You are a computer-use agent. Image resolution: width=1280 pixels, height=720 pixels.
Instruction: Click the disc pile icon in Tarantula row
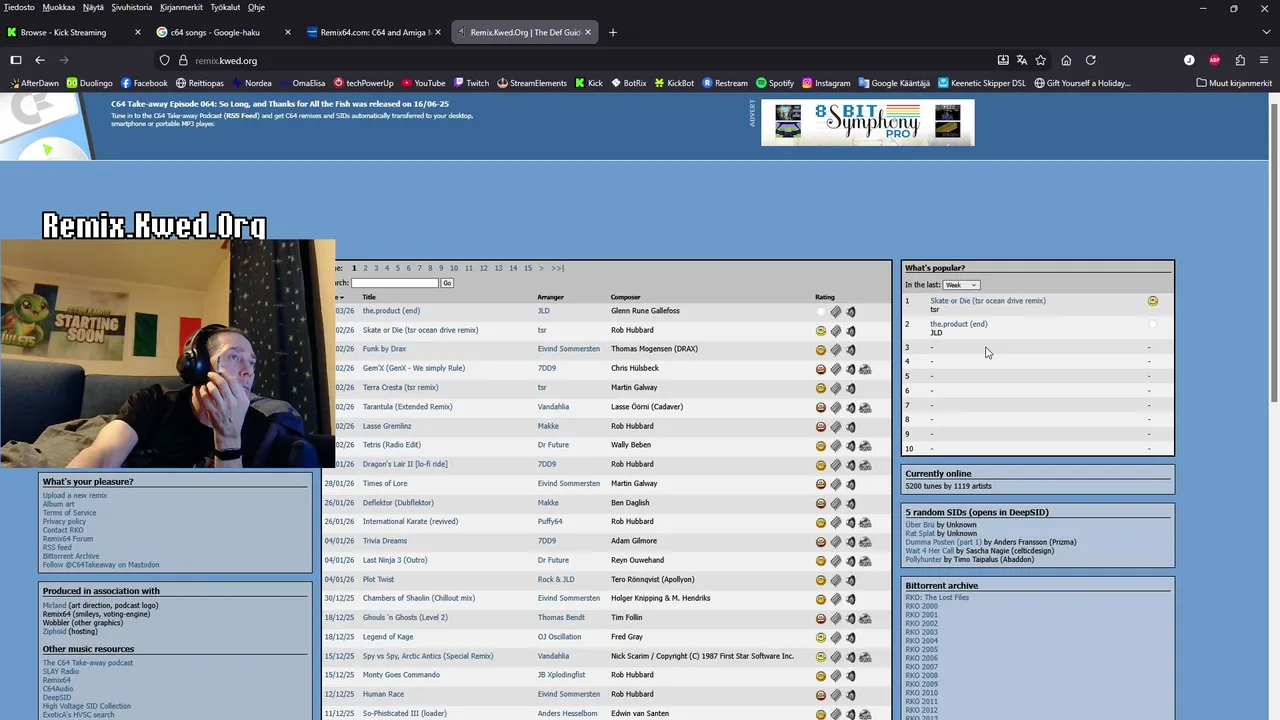(x=865, y=408)
